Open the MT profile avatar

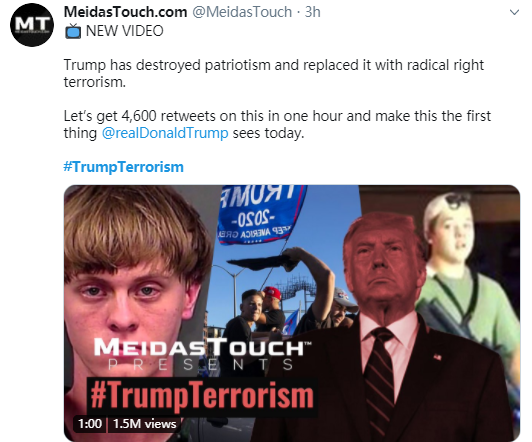[x=32, y=25]
